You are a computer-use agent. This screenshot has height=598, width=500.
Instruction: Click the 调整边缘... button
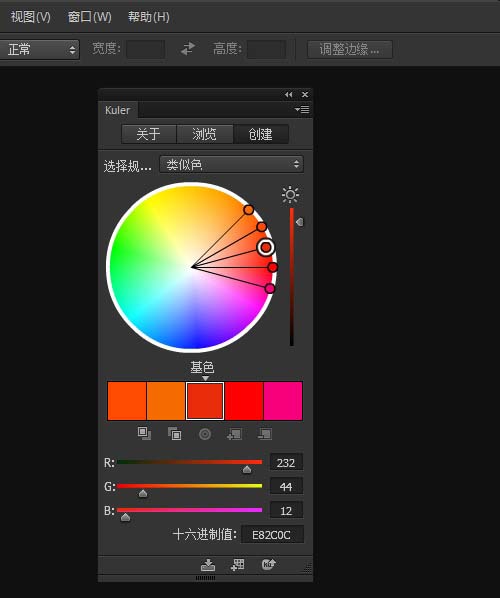[350, 50]
